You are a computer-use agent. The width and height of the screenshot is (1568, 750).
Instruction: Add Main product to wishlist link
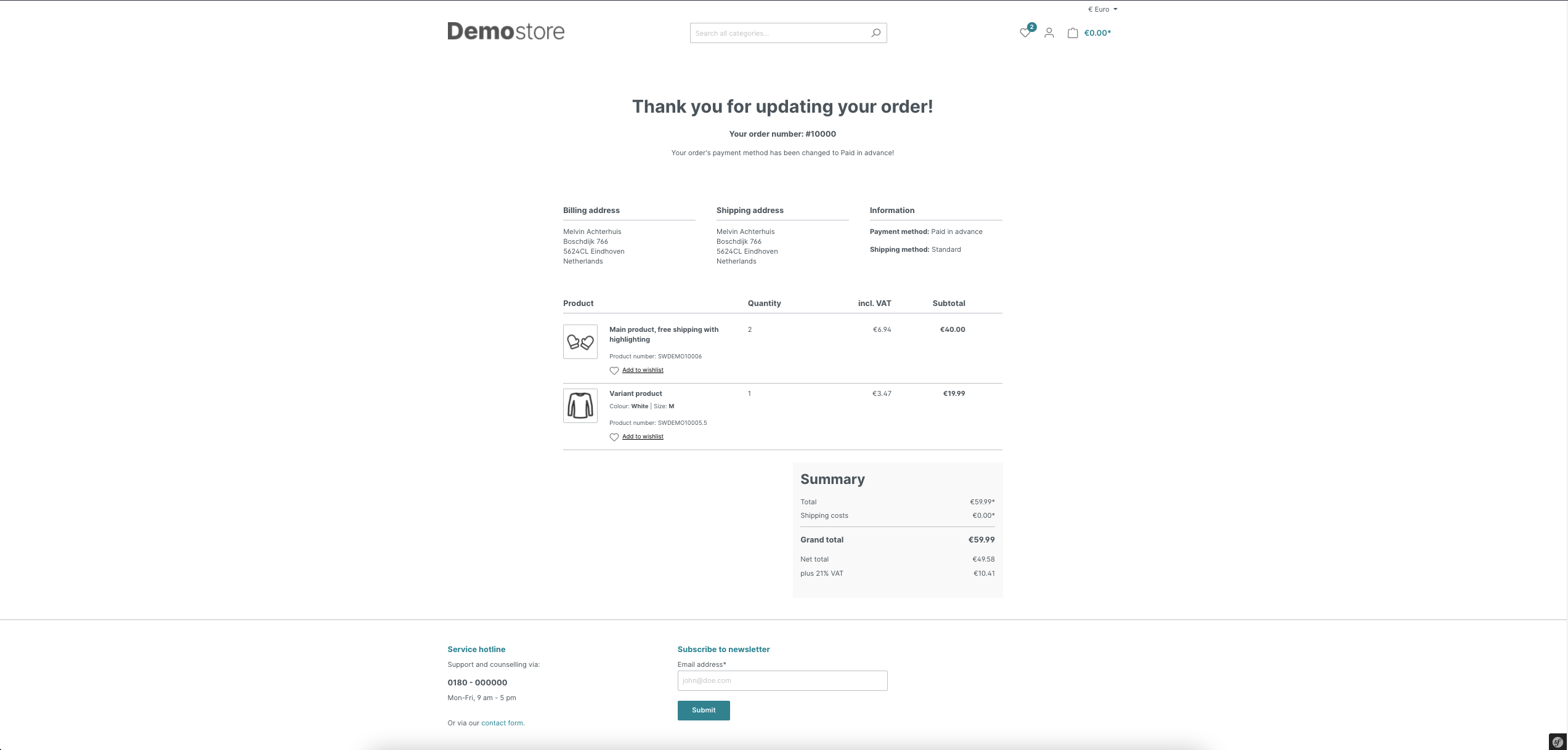pos(643,370)
